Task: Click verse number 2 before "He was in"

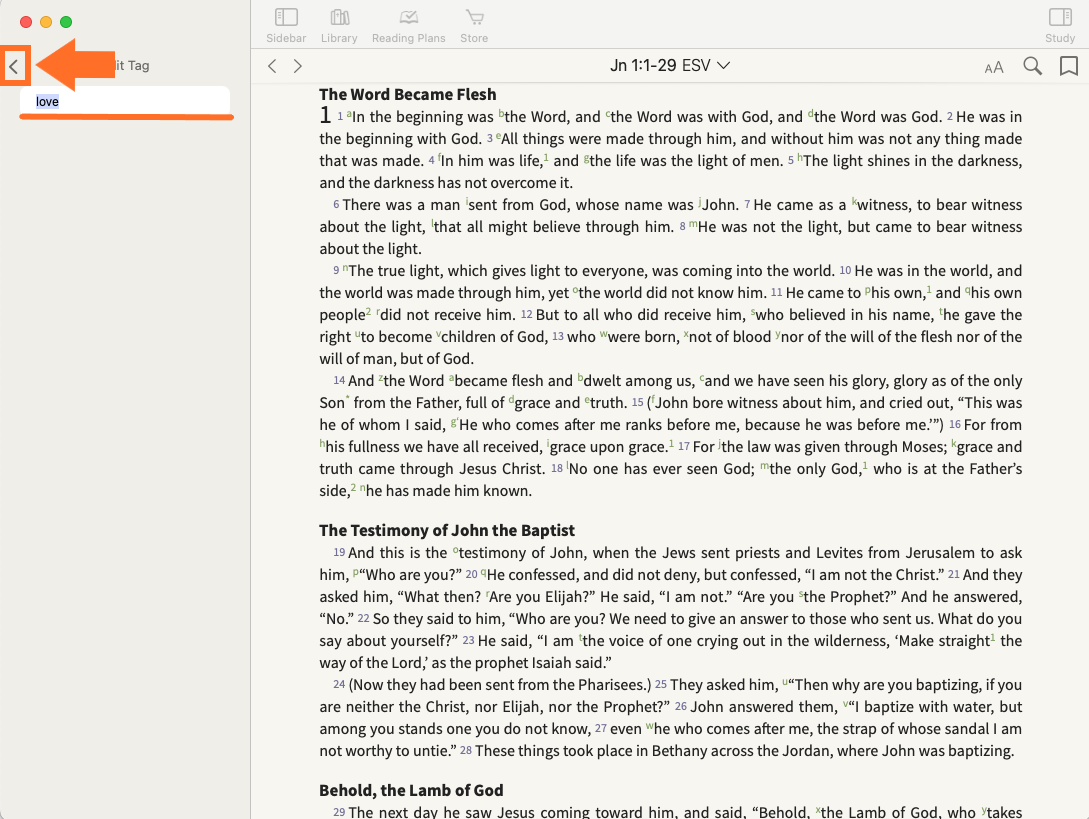Action: coord(949,117)
